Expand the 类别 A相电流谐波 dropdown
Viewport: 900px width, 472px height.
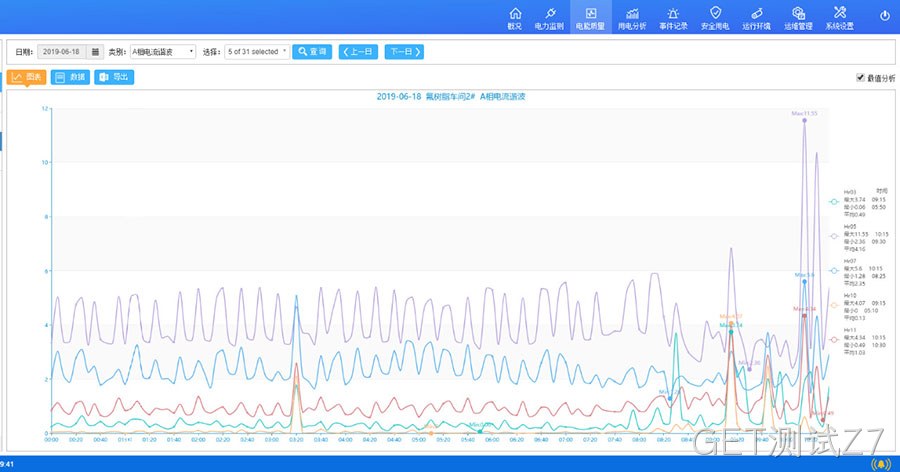(163, 52)
